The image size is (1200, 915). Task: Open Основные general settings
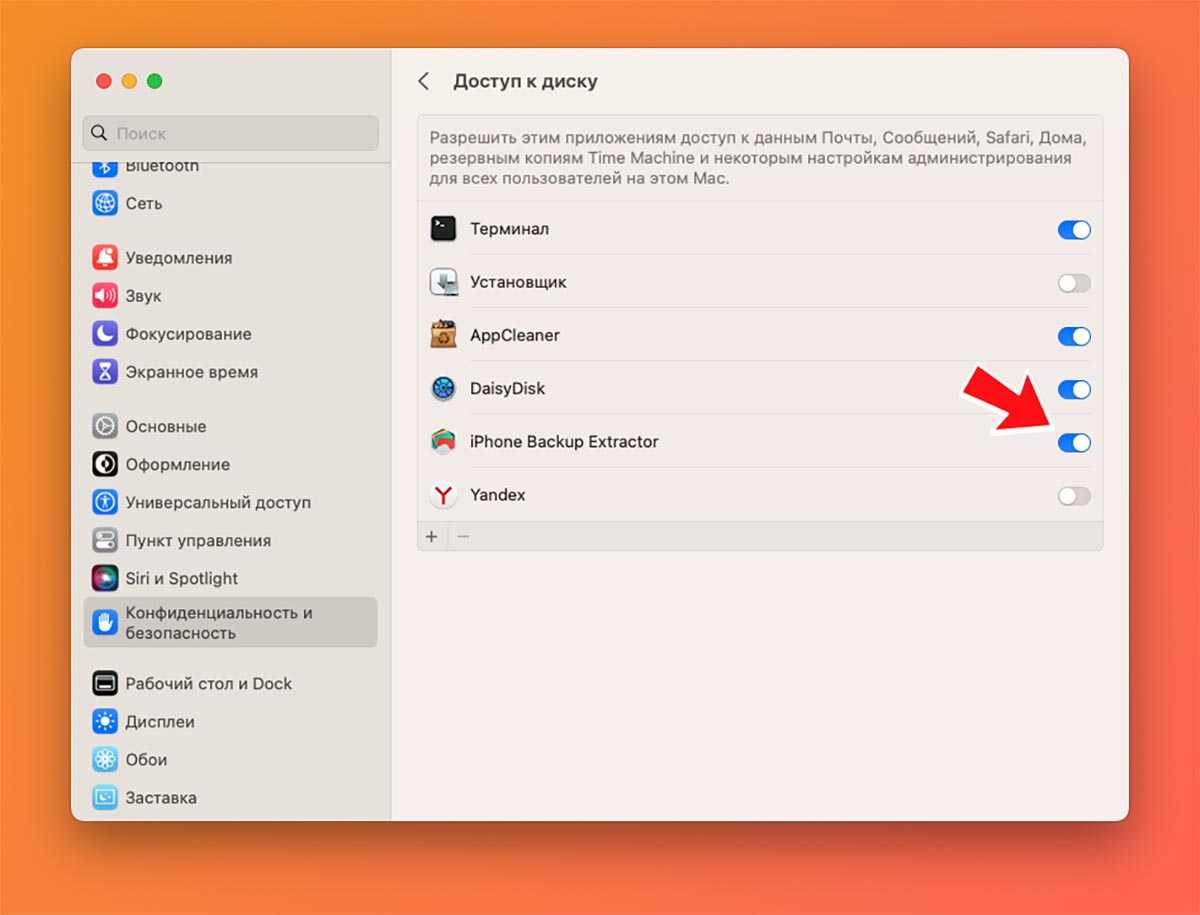tap(165, 426)
